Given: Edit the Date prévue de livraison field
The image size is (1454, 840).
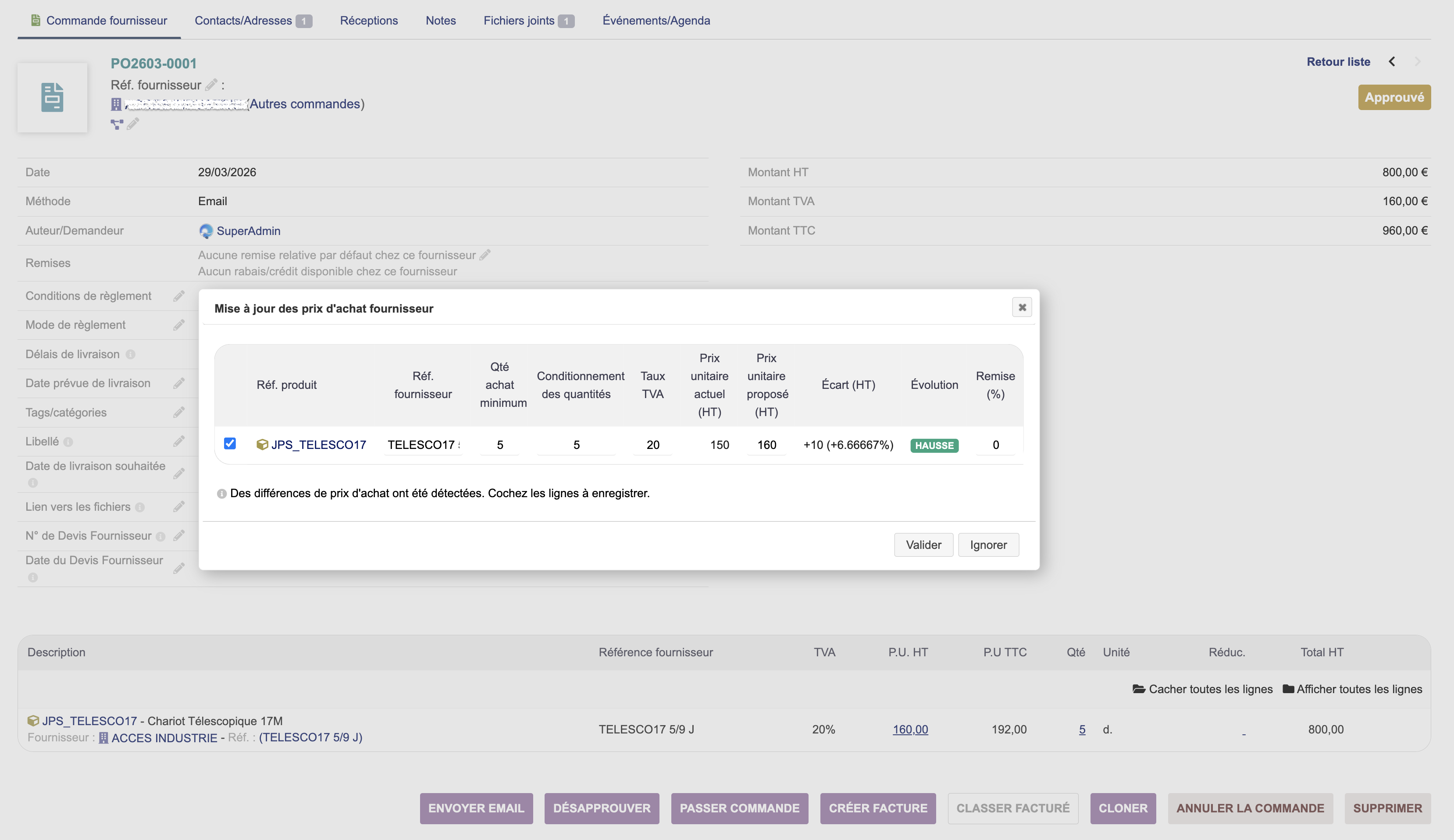Looking at the screenshot, I should pos(179,384).
